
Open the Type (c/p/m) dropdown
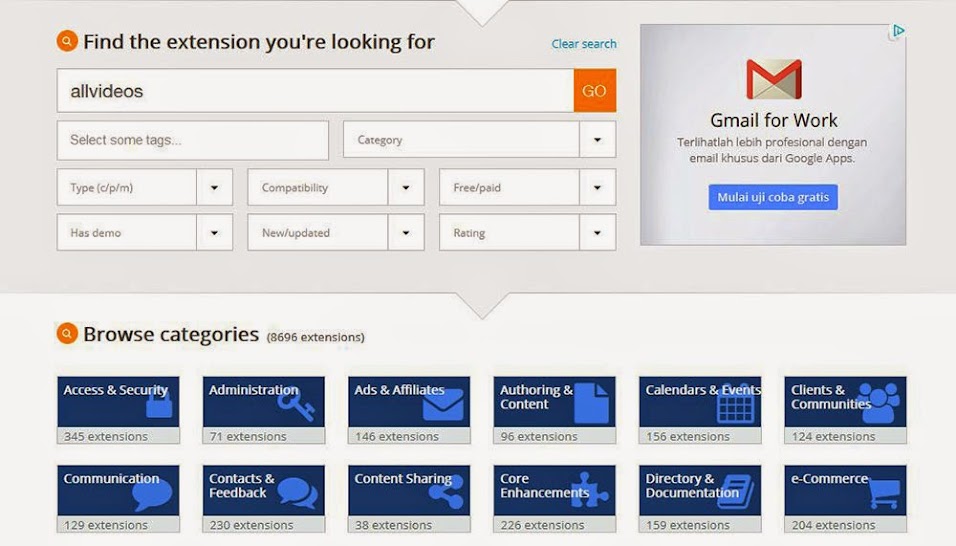[214, 187]
